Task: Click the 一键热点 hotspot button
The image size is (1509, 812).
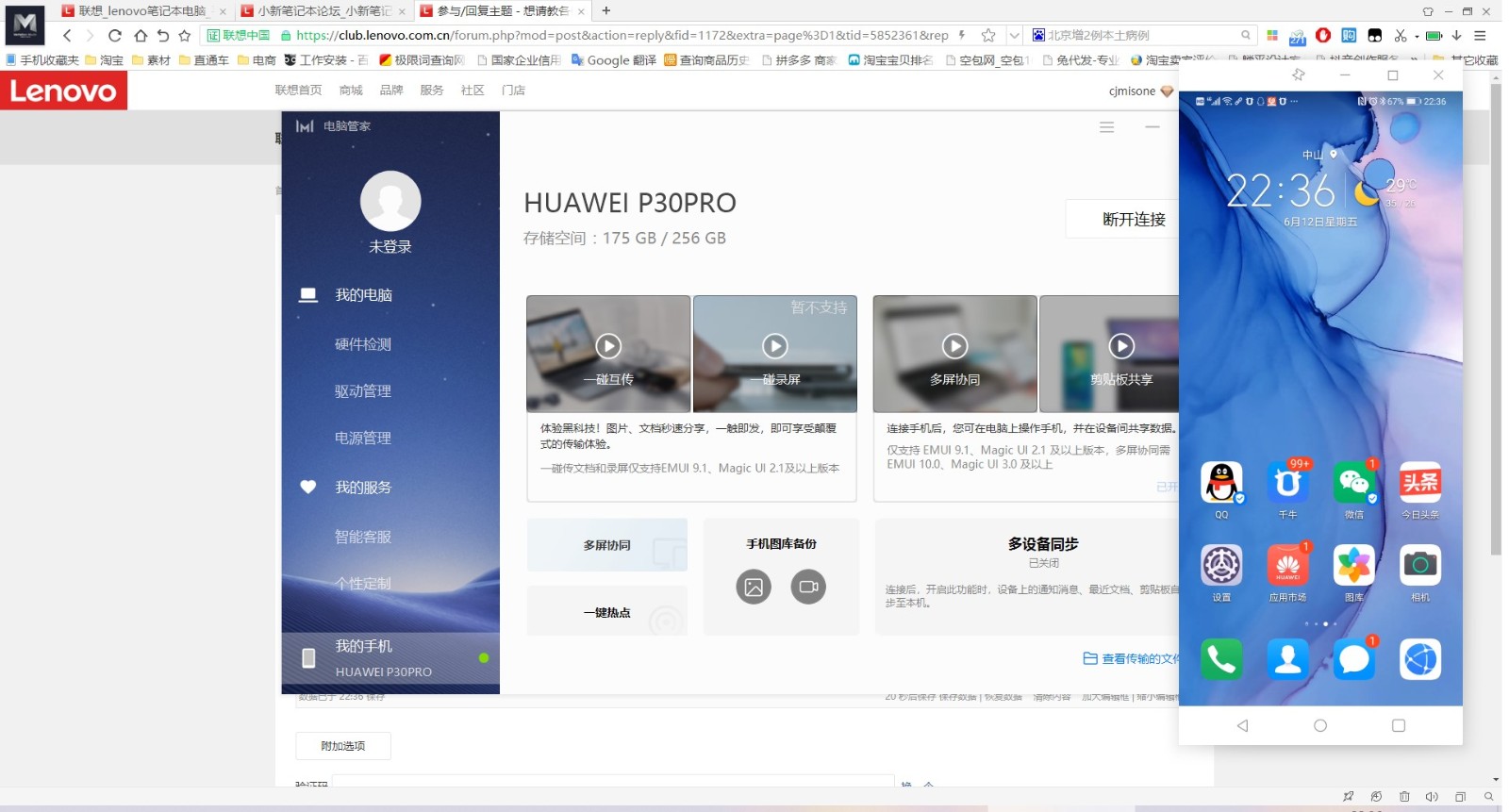Action: coord(607,612)
